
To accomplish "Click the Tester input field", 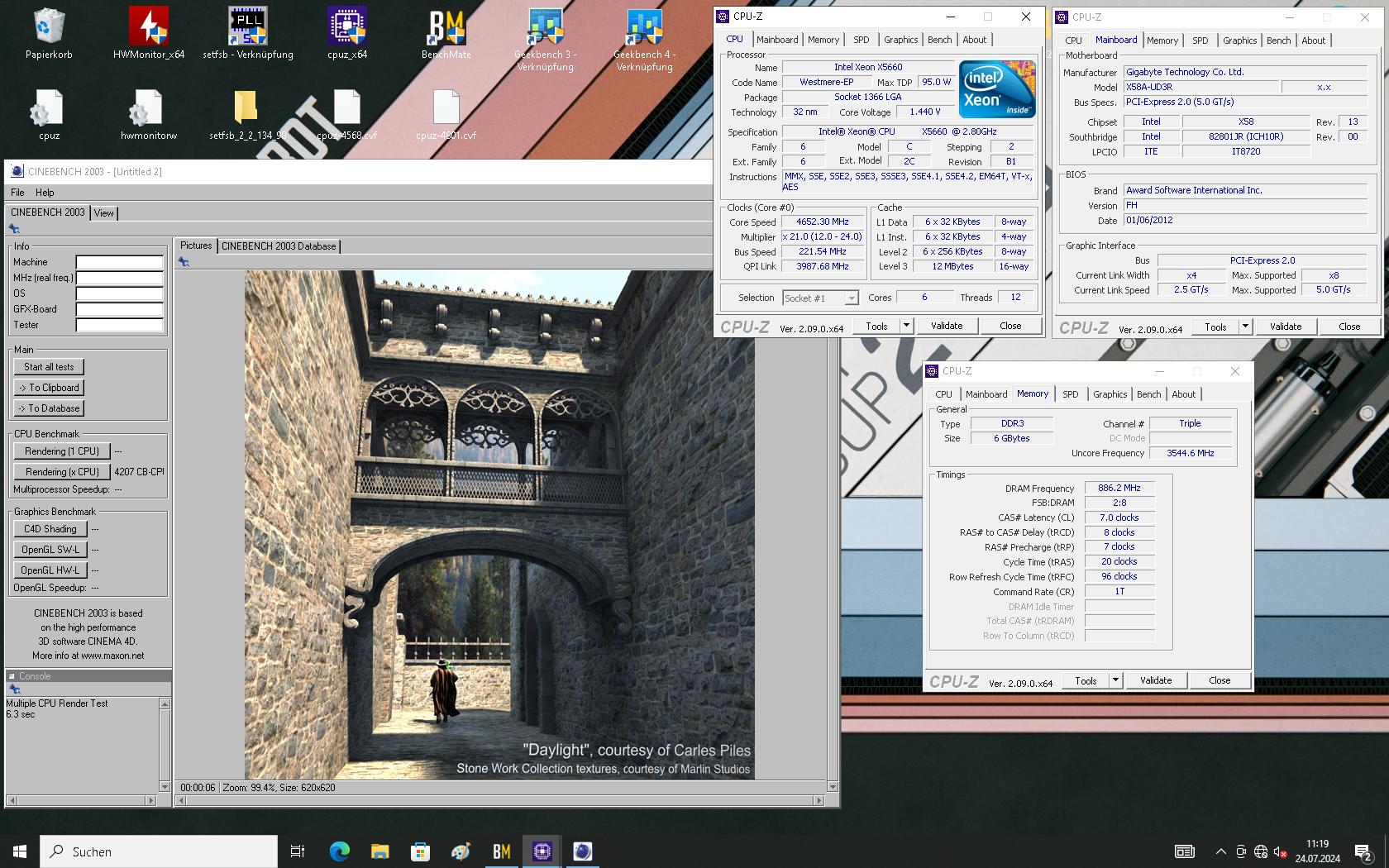I will (120, 326).
